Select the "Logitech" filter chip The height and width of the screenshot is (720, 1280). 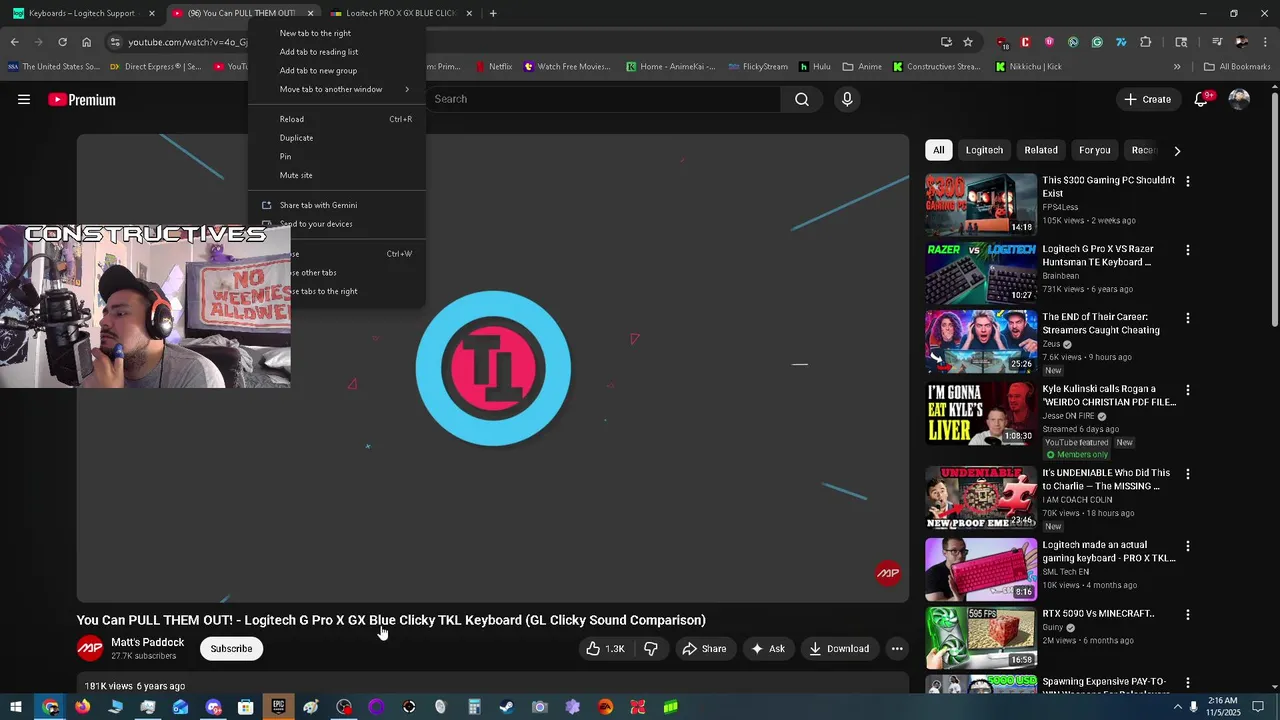tap(984, 150)
